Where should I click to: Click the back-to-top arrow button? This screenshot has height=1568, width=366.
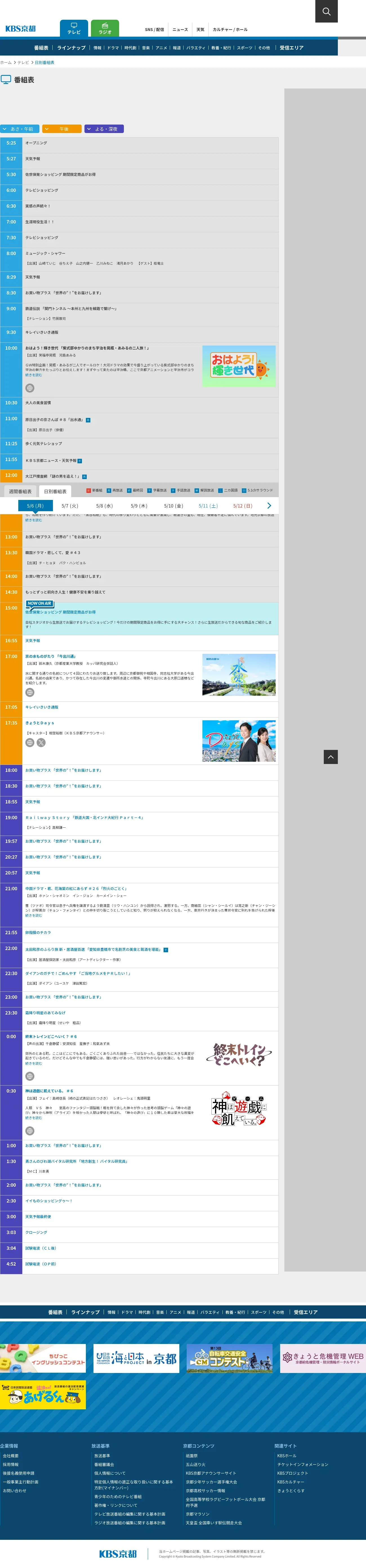pyautogui.click(x=331, y=757)
